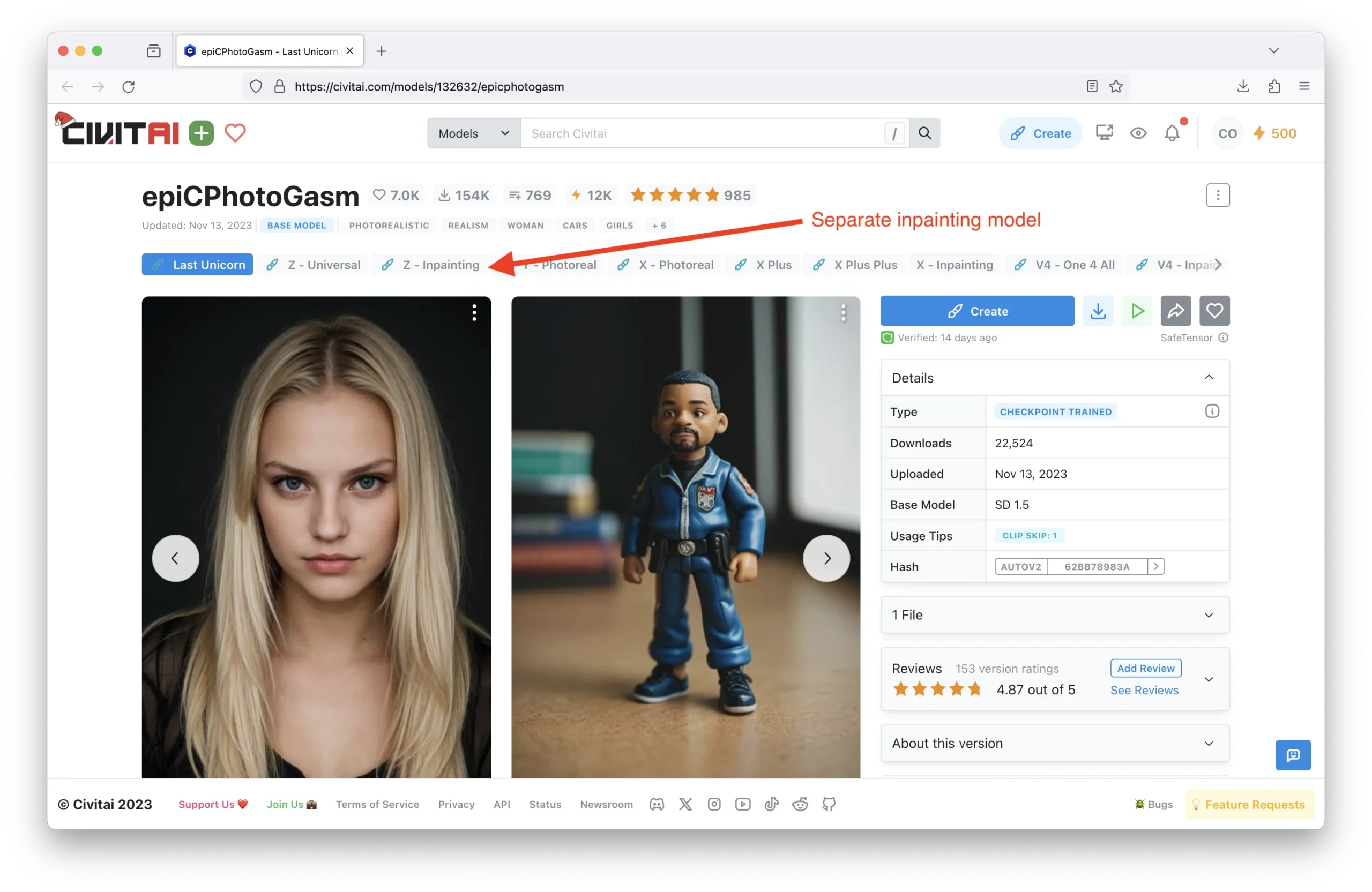Screen dimensions: 1372x892
Task: Open browser downloads panel
Action: coord(1243,86)
